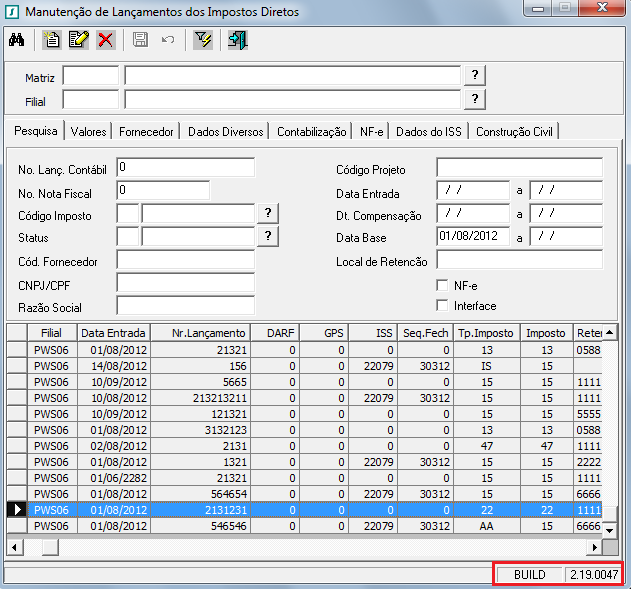The width and height of the screenshot is (631, 589).
Task: Click the red X delete icon
Action: click(x=105, y=40)
